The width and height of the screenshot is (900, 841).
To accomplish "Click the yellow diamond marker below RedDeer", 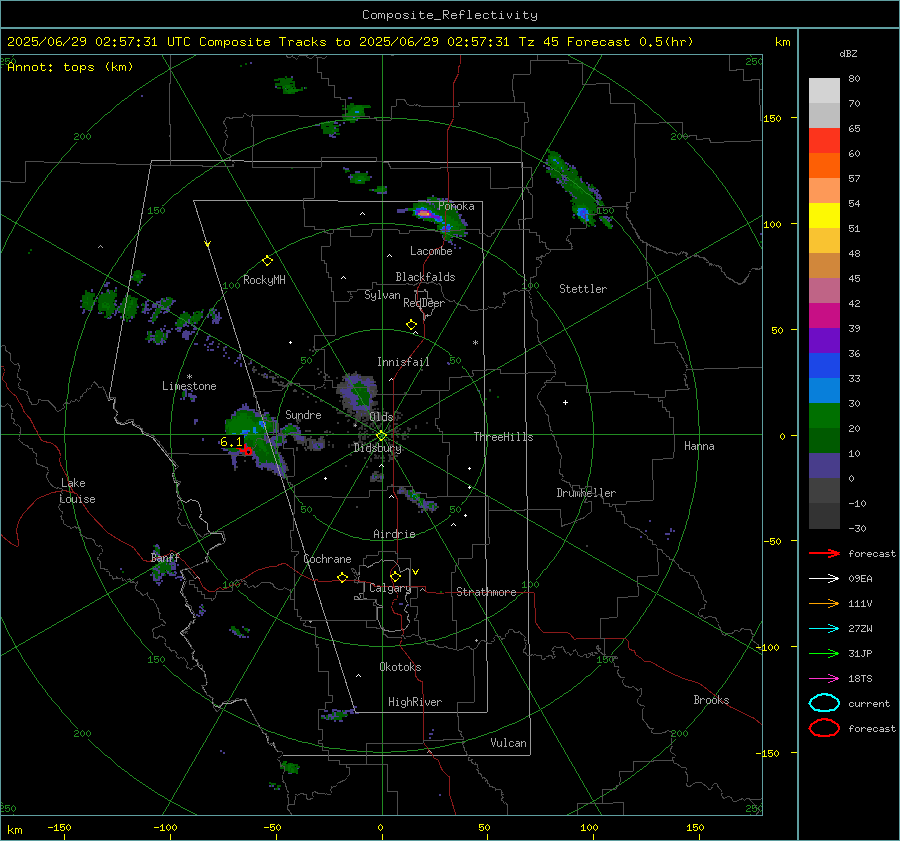I will point(411,325).
